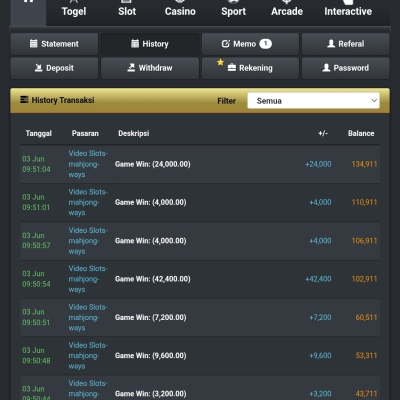
Task: Open the Semua filter dropdown
Action: [313, 101]
